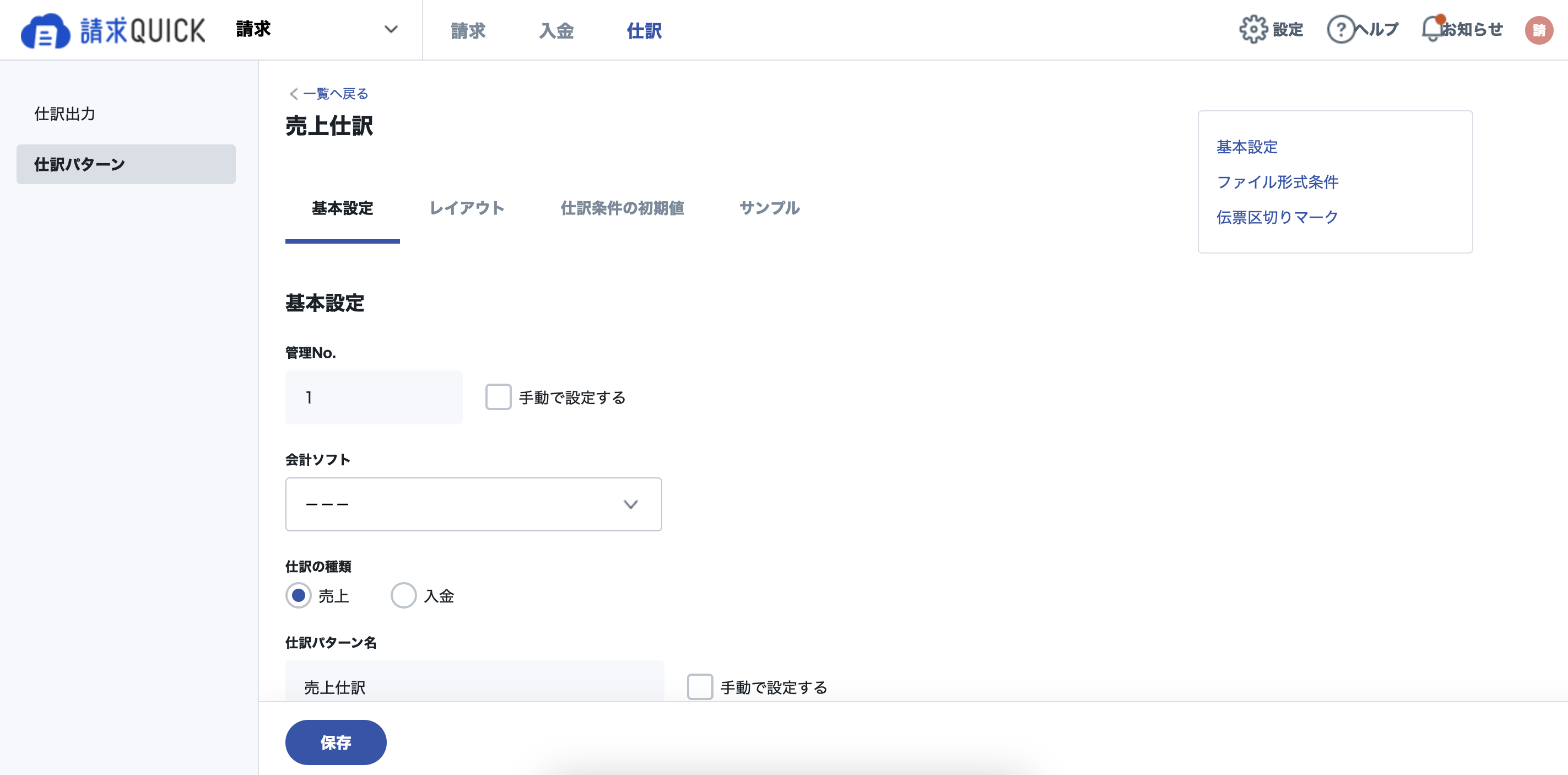This screenshot has height=775, width=1568.
Task: Open the notifications bell icon
Action: [x=1432, y=29]
